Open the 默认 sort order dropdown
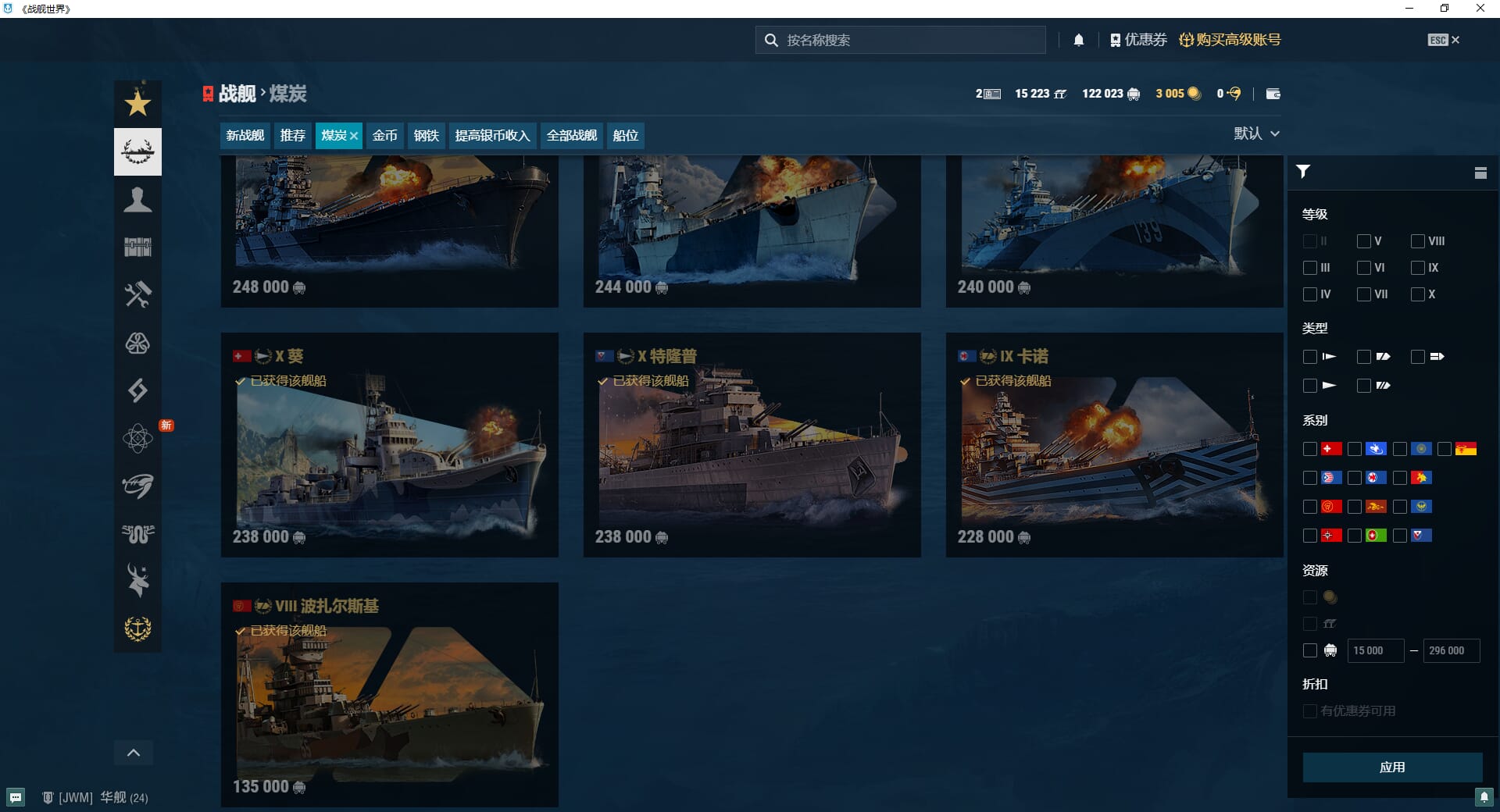Screen dimensions: 1500x812 coord(1256,134)
